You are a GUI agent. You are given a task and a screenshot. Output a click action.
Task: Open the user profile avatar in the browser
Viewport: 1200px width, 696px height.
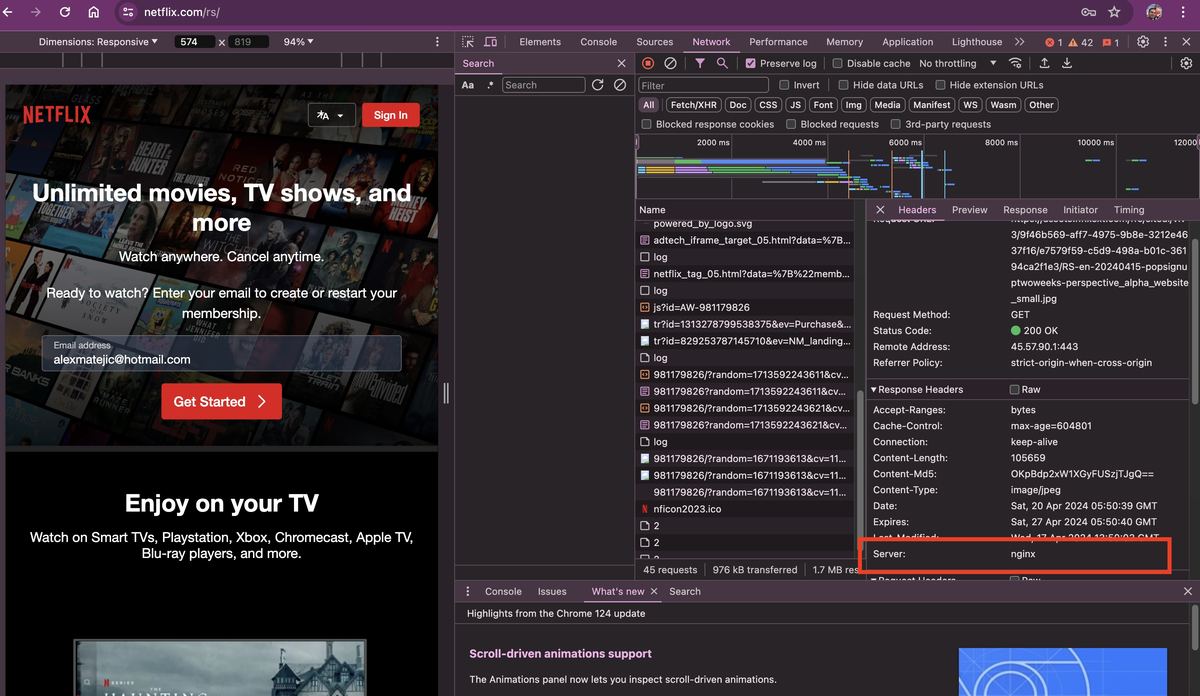point(1153,12)
